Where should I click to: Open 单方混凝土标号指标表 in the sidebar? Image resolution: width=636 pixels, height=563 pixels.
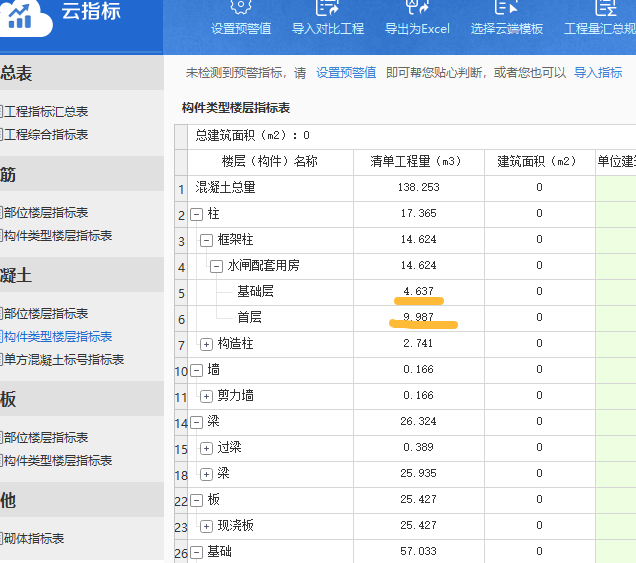pos(62,360)
